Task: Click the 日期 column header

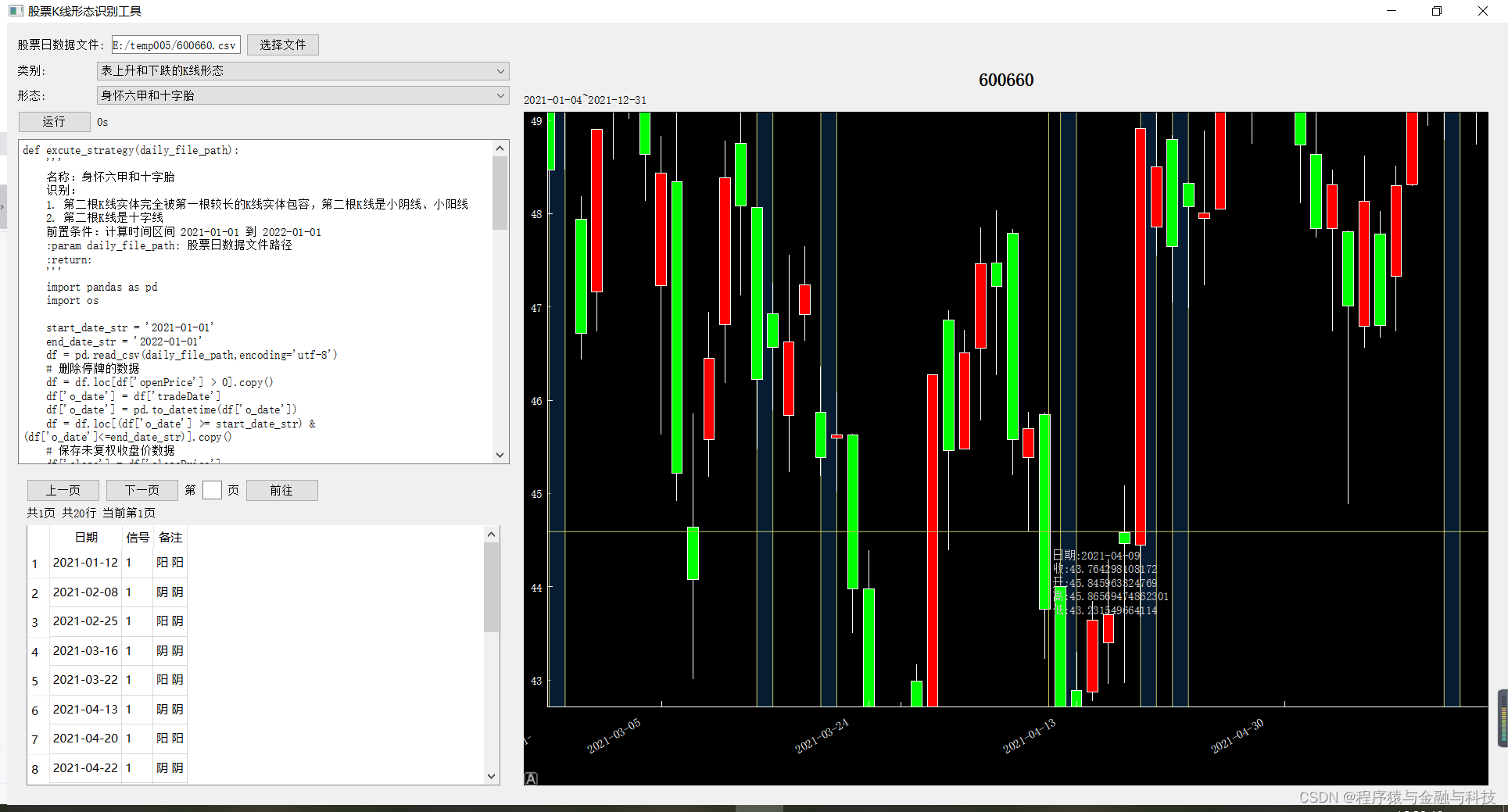Action: tap(86, 538)
